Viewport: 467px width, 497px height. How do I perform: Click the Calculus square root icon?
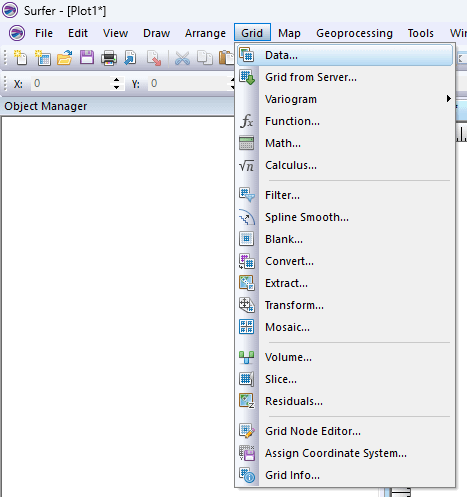tap(247, 165)
